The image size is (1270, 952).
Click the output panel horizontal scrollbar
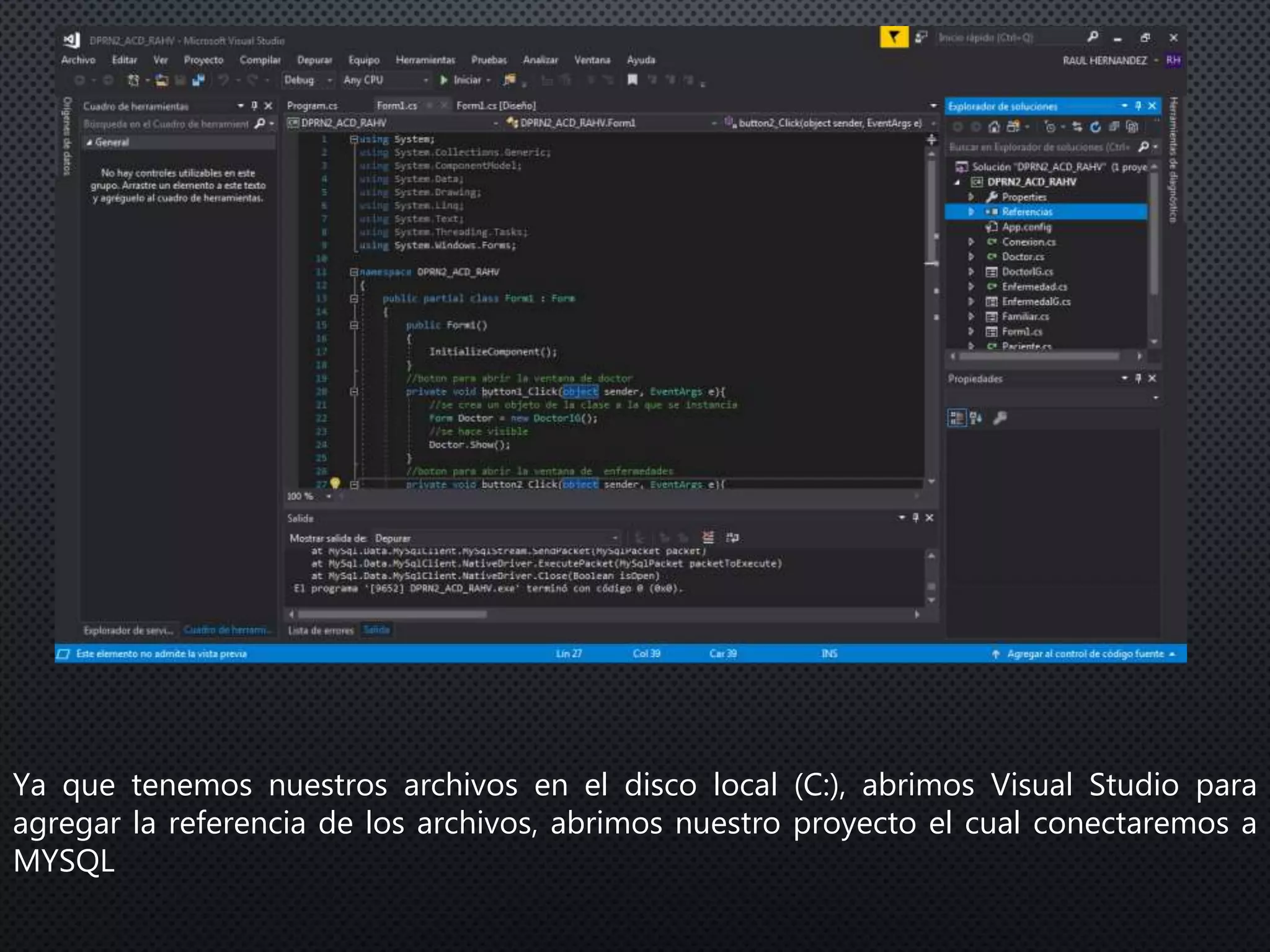pyautogui.click(x=393, y=615)
